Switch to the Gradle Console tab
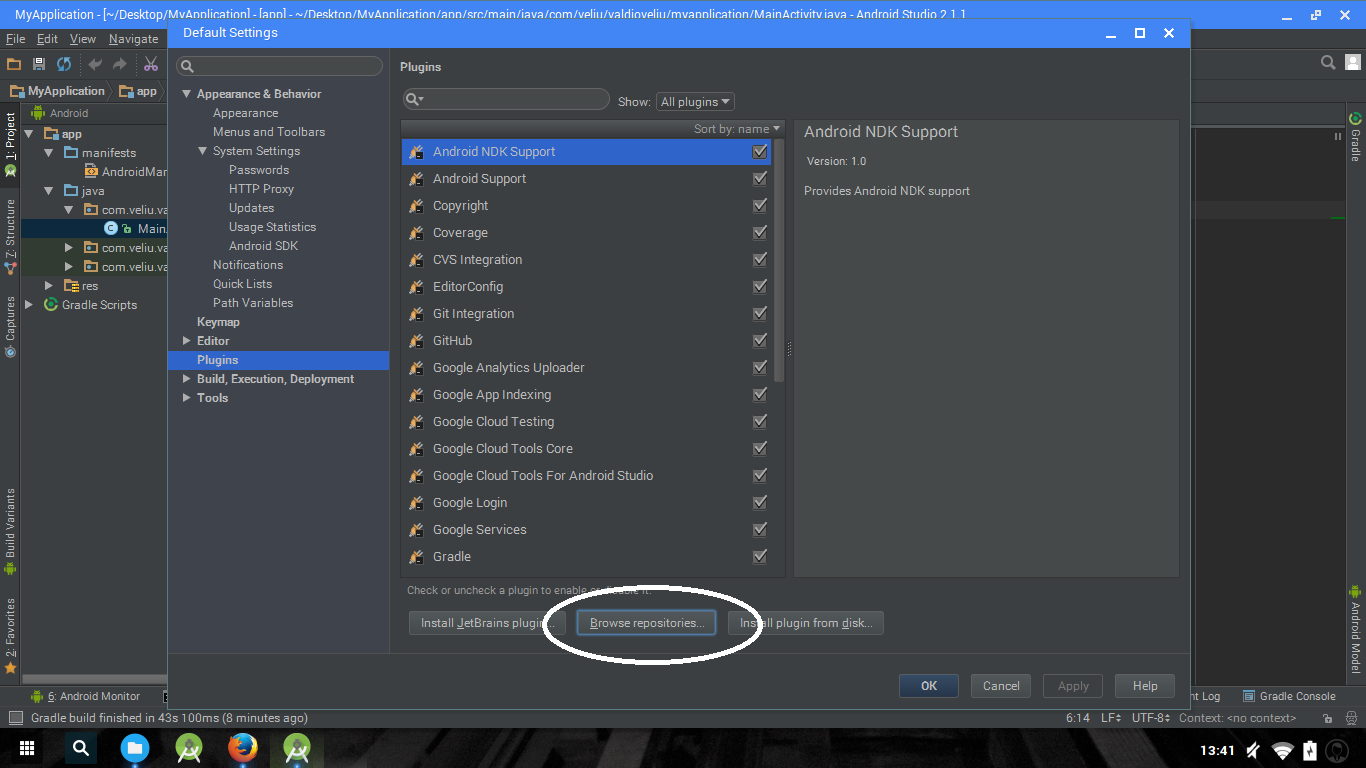 [x=1289, y=696]
